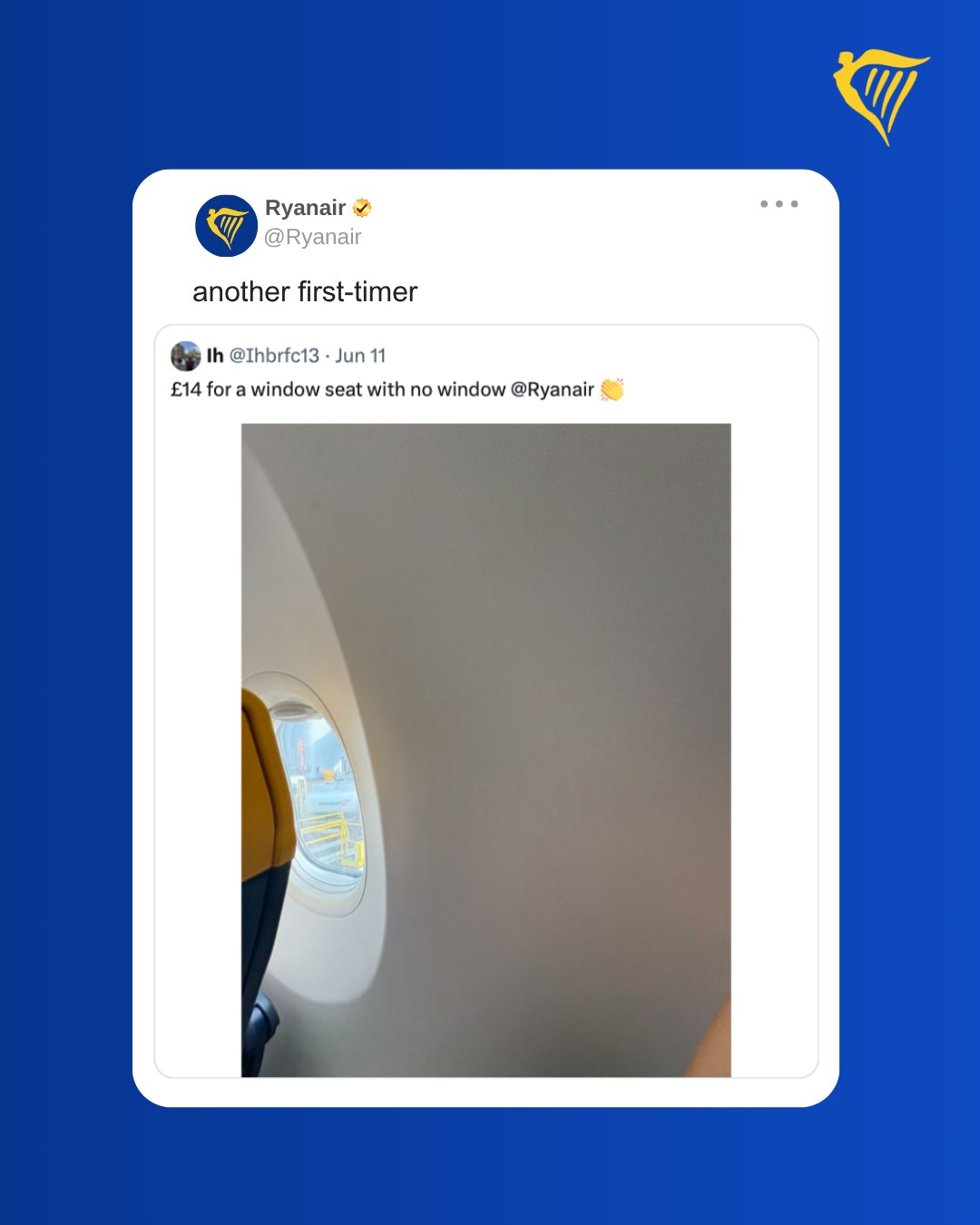Open the @Ihbrfc13 handle
980x1225 pixels.
274,356
